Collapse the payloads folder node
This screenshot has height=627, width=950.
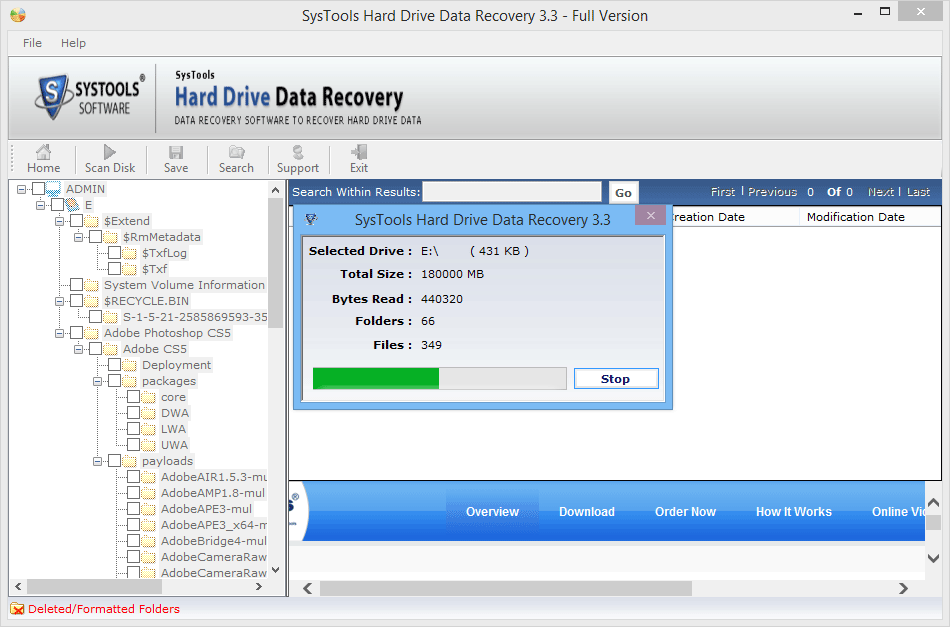point(98,461)
